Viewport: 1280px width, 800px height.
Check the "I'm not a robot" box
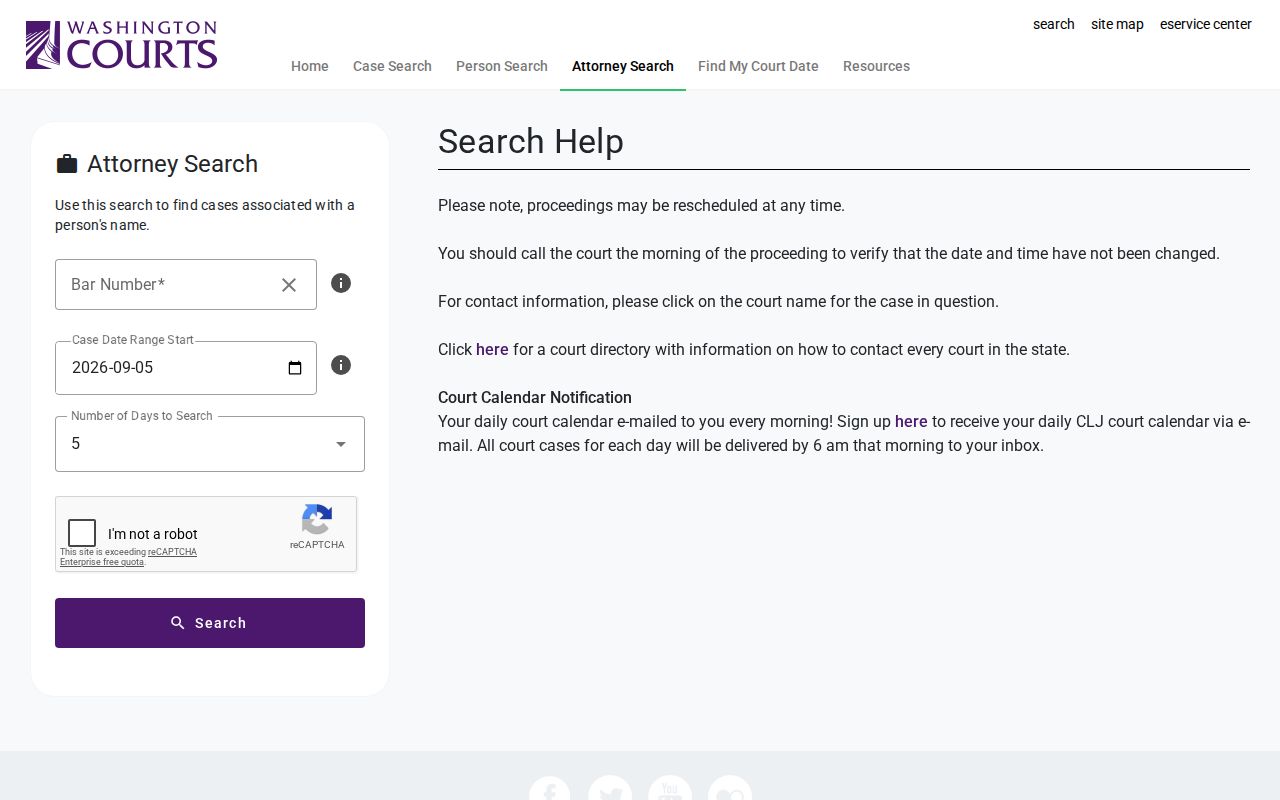(x=82, y=533)
